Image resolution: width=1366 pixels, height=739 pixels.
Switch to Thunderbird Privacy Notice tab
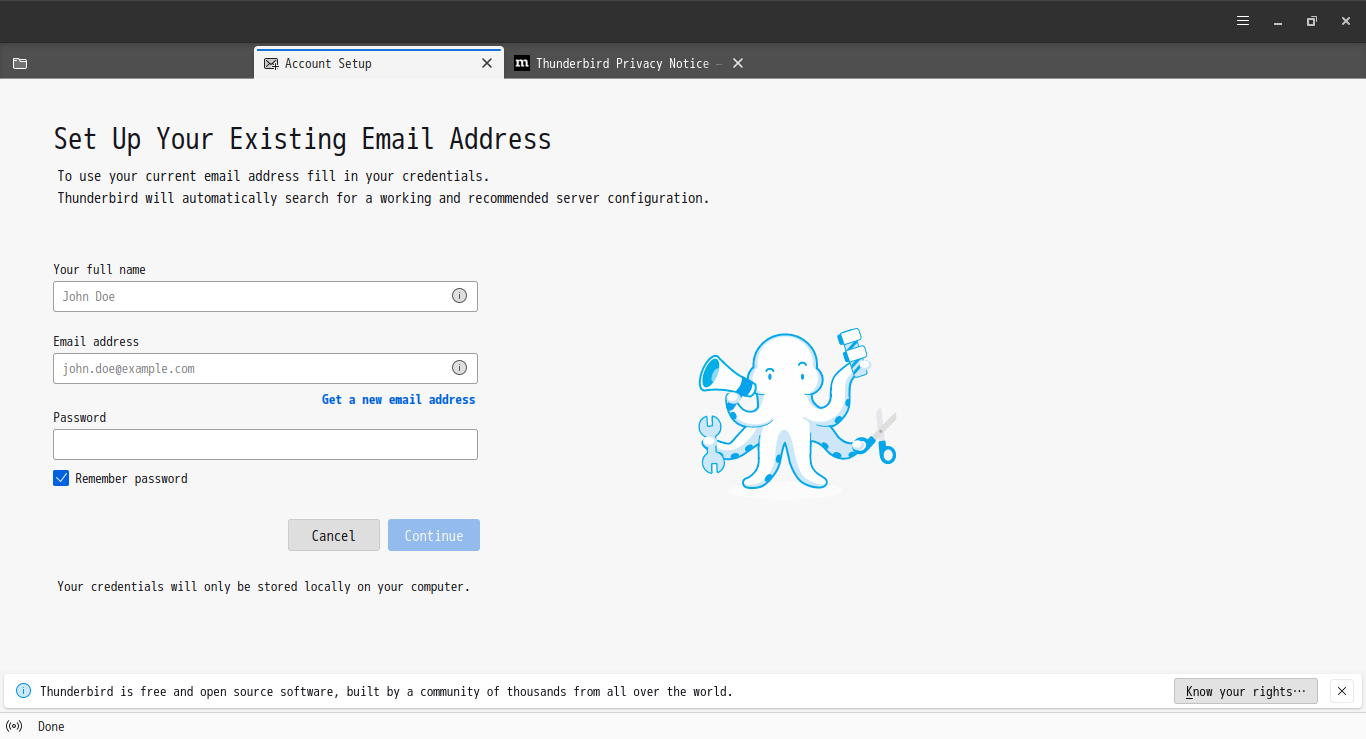coord(630,63)
